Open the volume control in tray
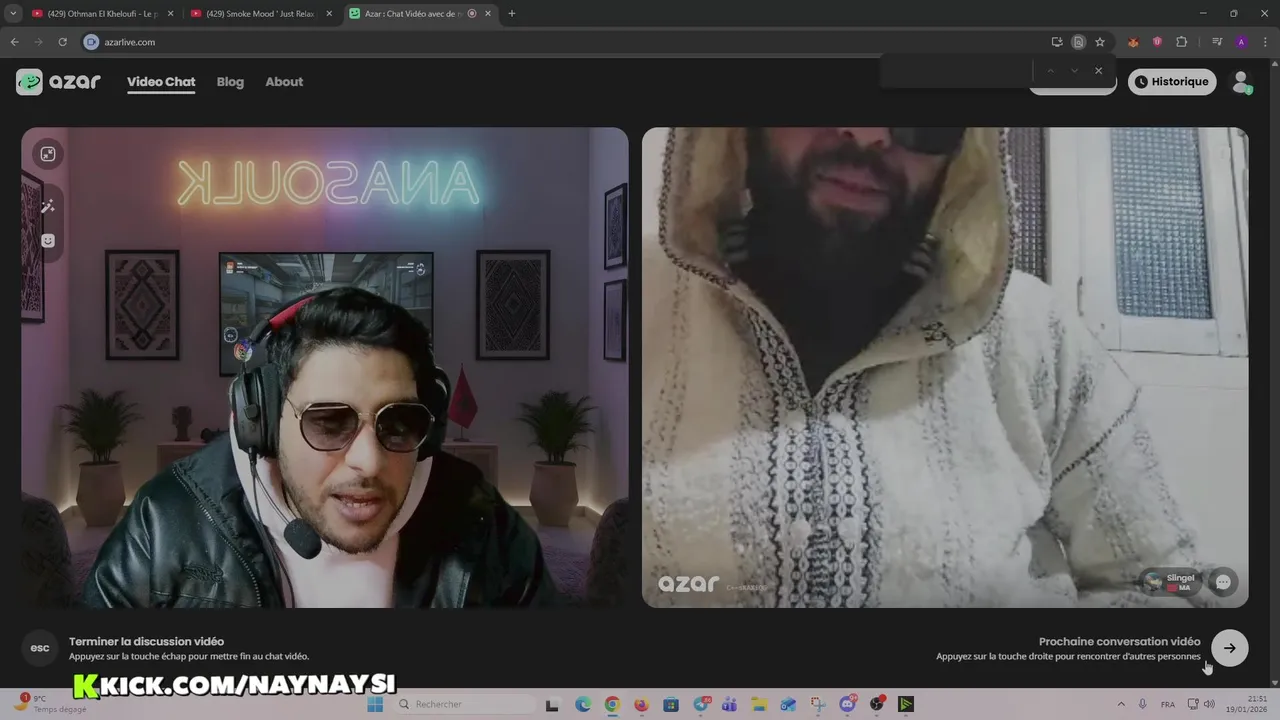 [1209, 704]
